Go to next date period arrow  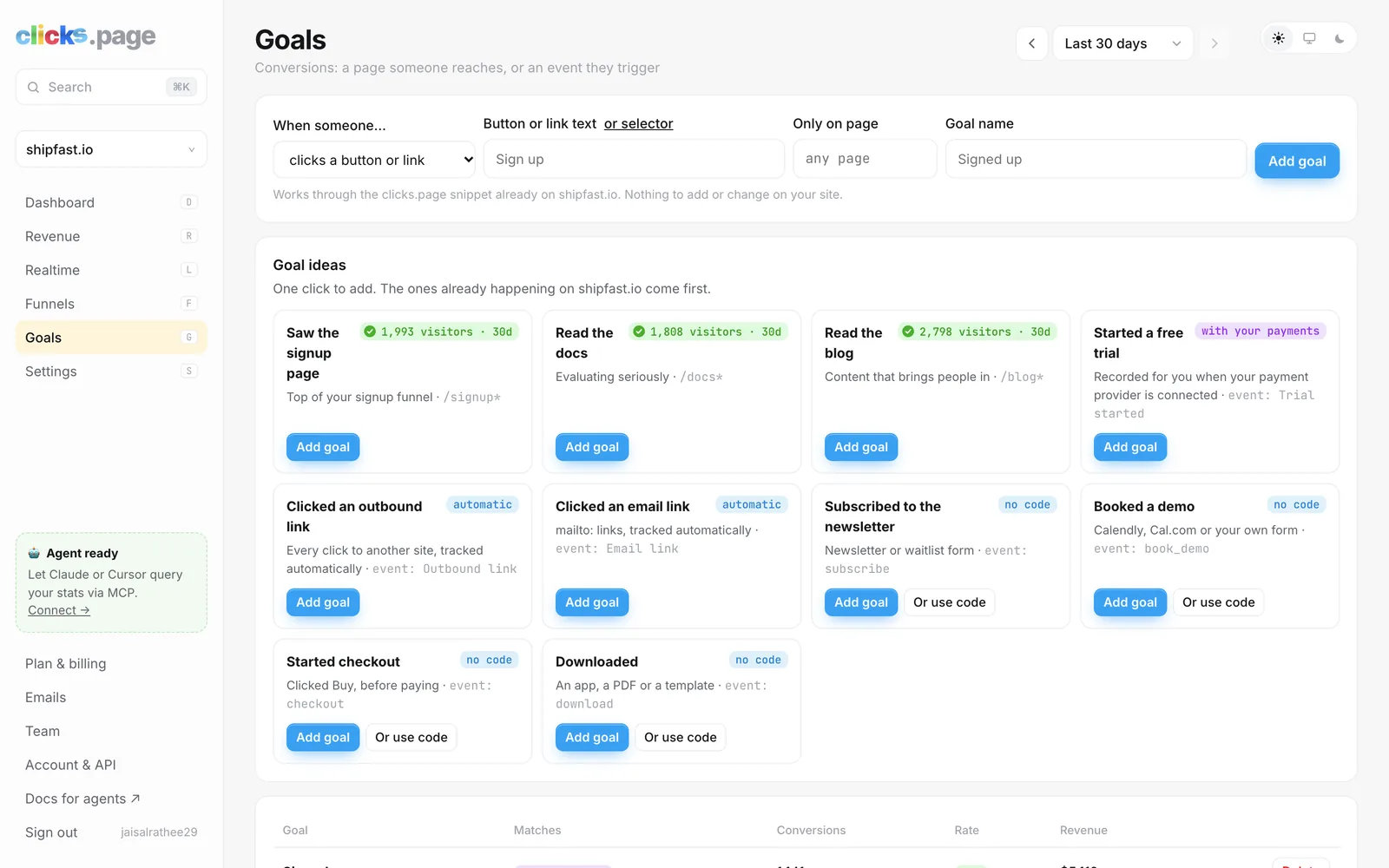pyautogui.click(x=1215, y=43)
